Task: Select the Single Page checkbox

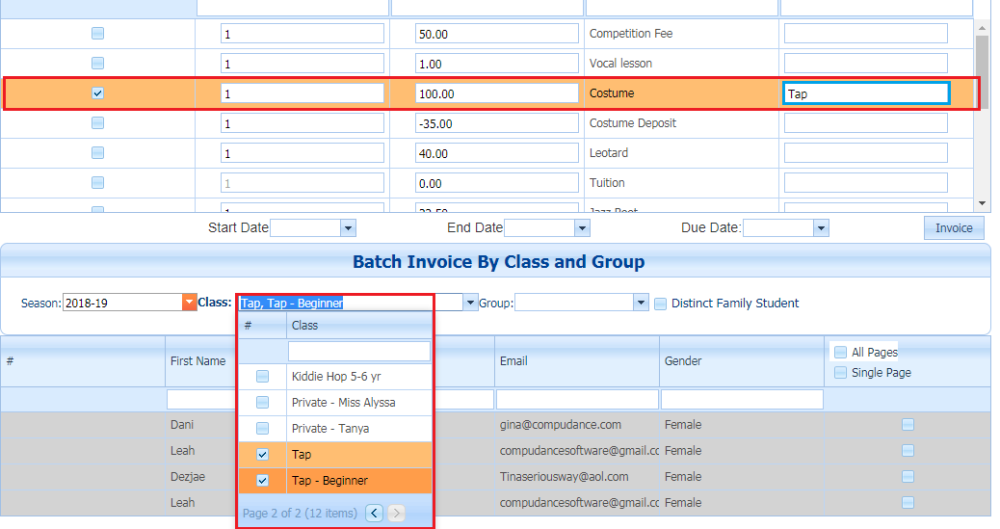Action: (x=841, y=373)
